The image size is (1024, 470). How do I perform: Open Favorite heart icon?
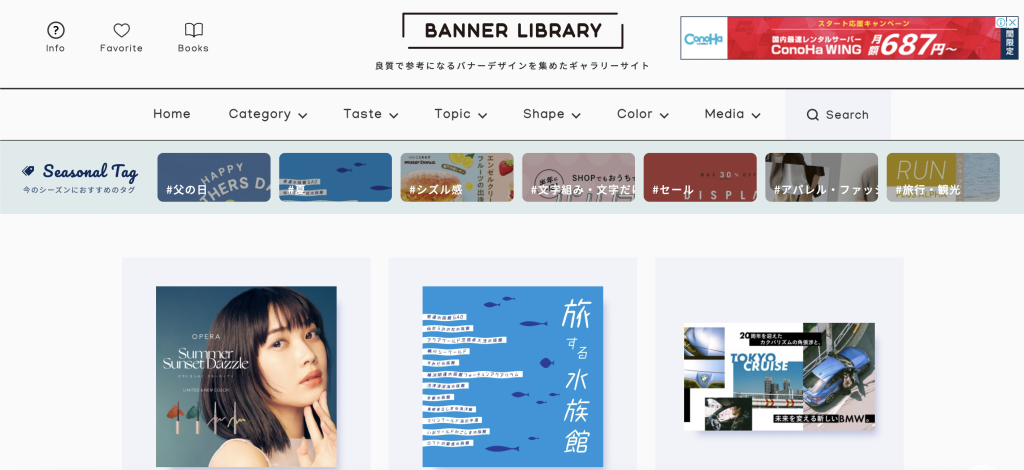pyautogui.click(x=121, y=31)
